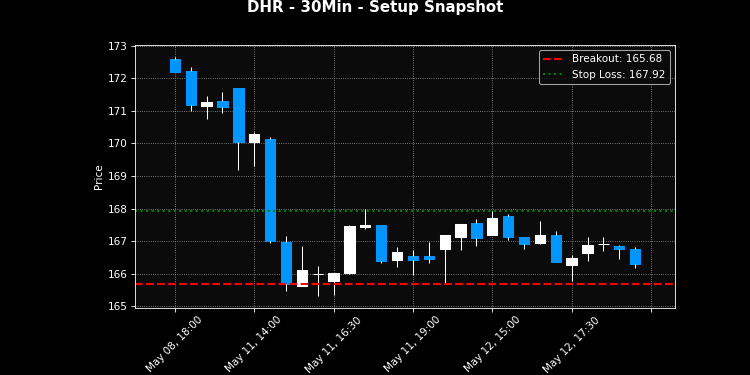The width and height of the screenshot is (750, 375).
Task: Click the y-axis tick label 166
Action: tap(117, 275)
